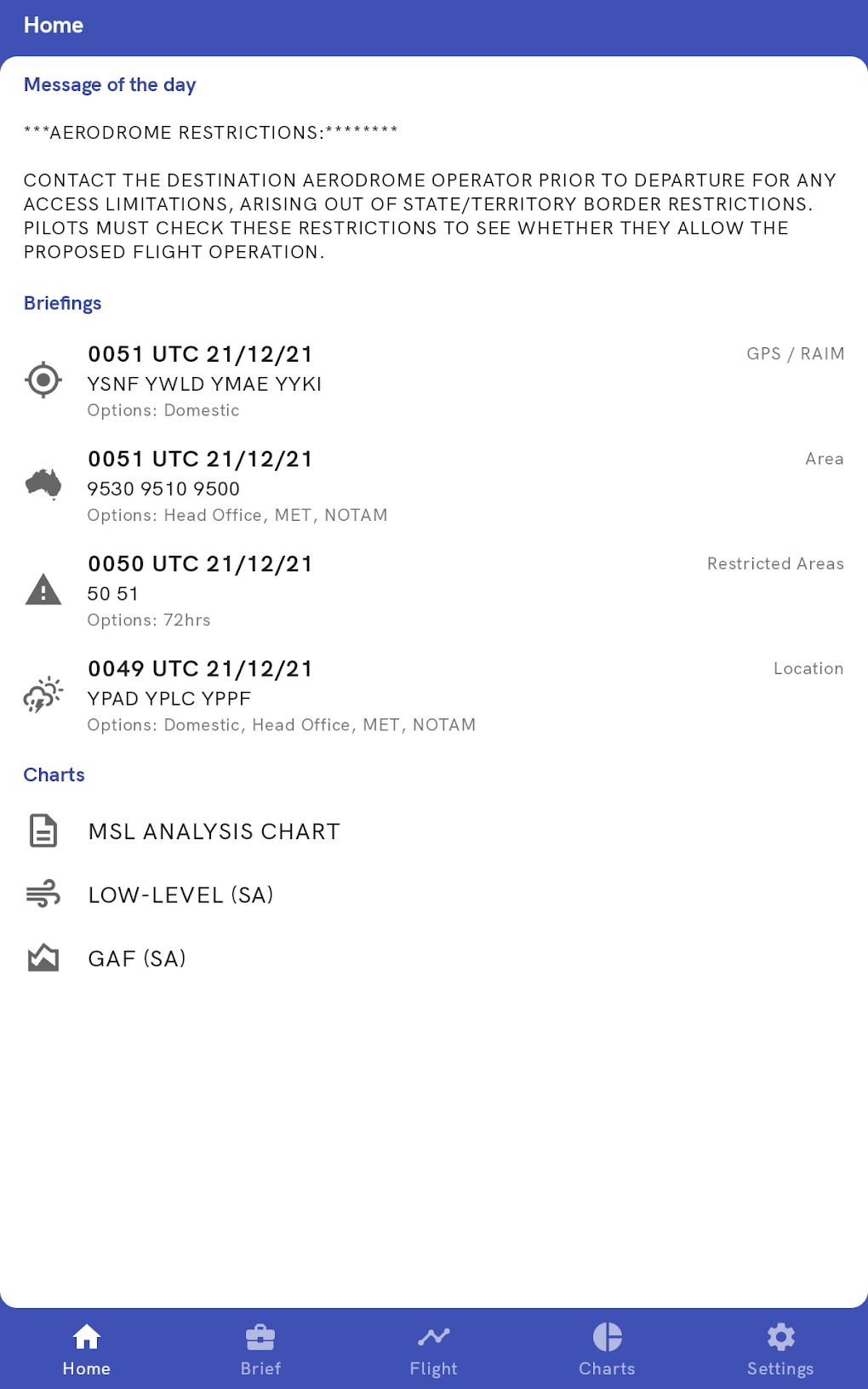868x1389 pixels.
Task: Open the LOW-LEVEL (SA) chart
Action: tap(180, 895)
